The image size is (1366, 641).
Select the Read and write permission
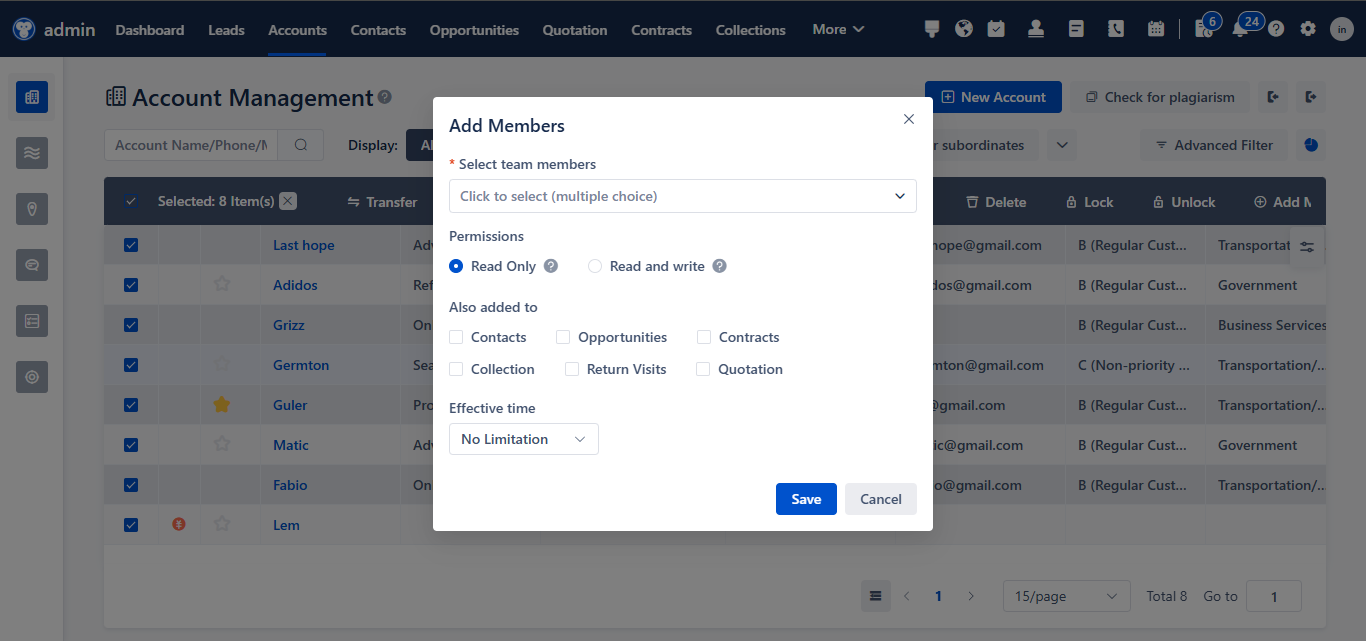(595, 266)
